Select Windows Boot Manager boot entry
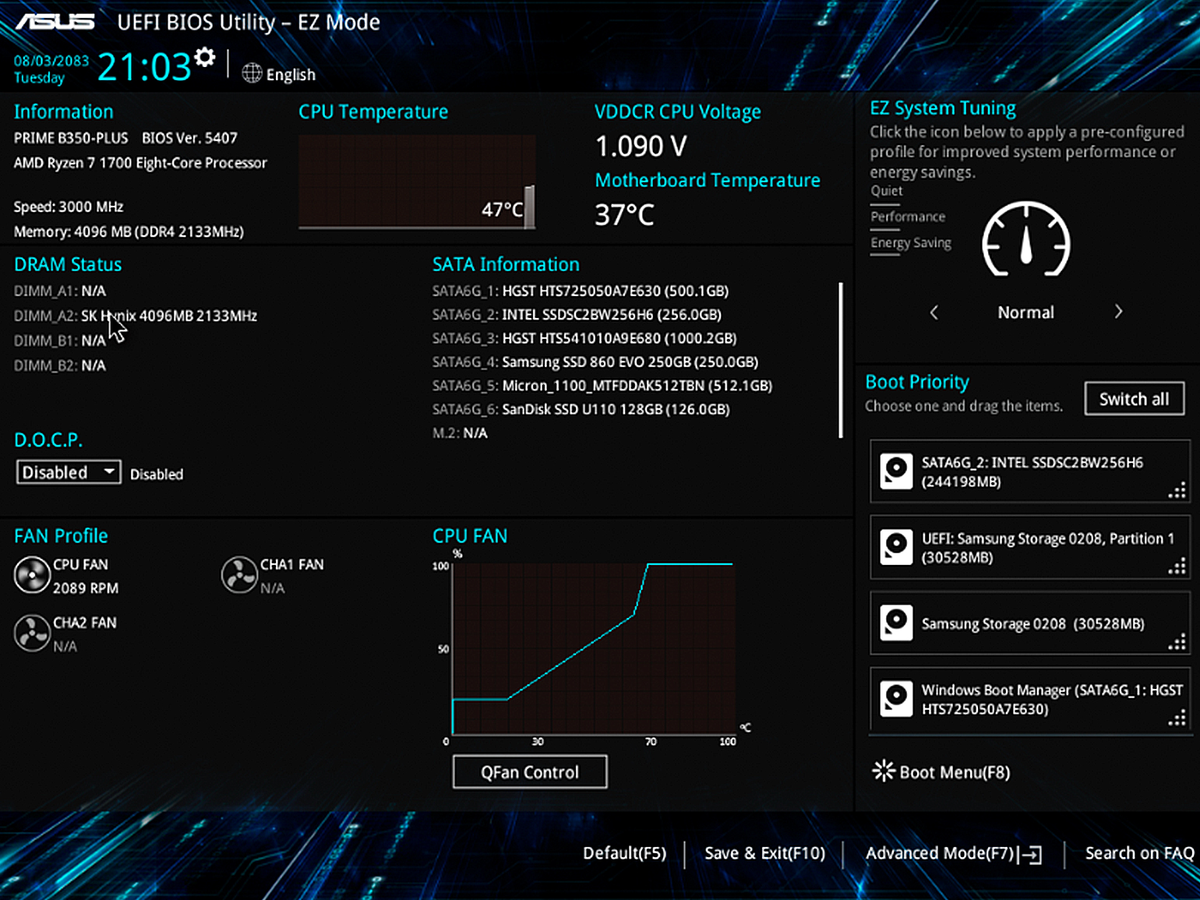1200x900 pixels. 1031,700
